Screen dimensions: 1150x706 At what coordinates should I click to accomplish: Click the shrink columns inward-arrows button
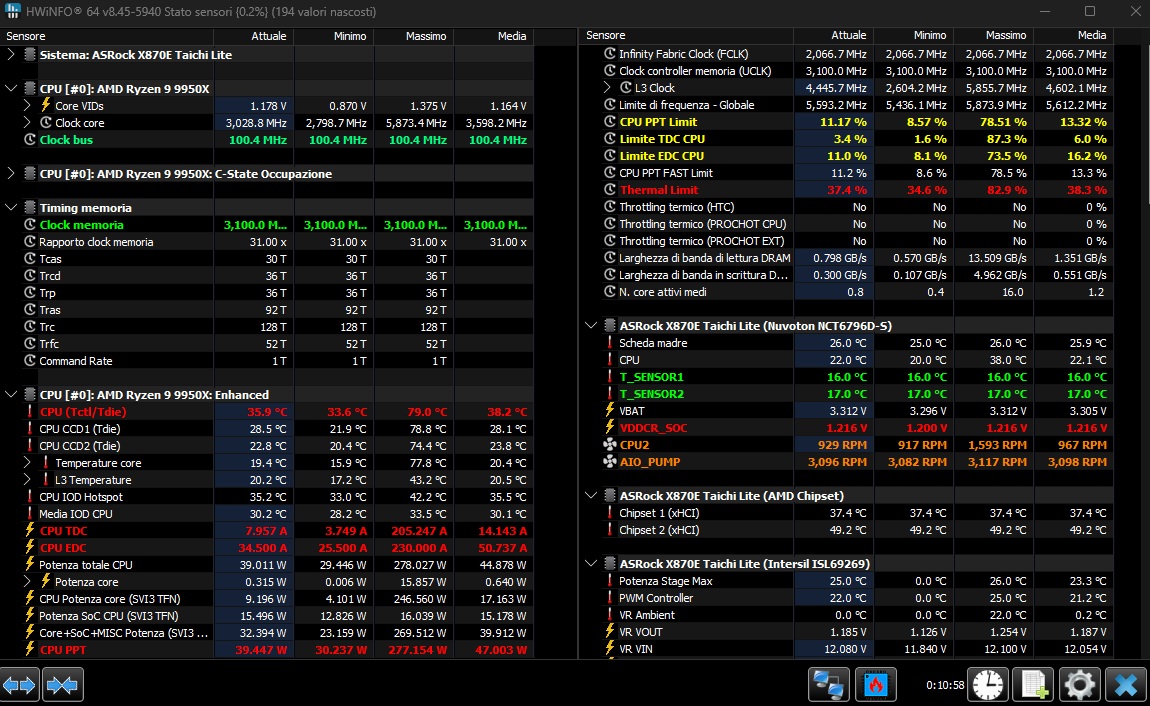[62, 685]
